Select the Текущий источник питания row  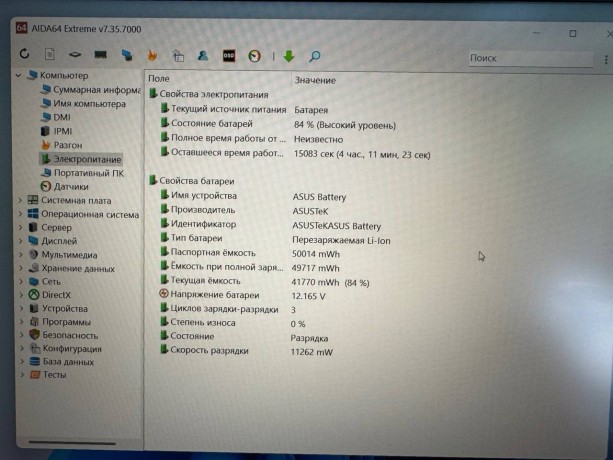tap(244, 109)
